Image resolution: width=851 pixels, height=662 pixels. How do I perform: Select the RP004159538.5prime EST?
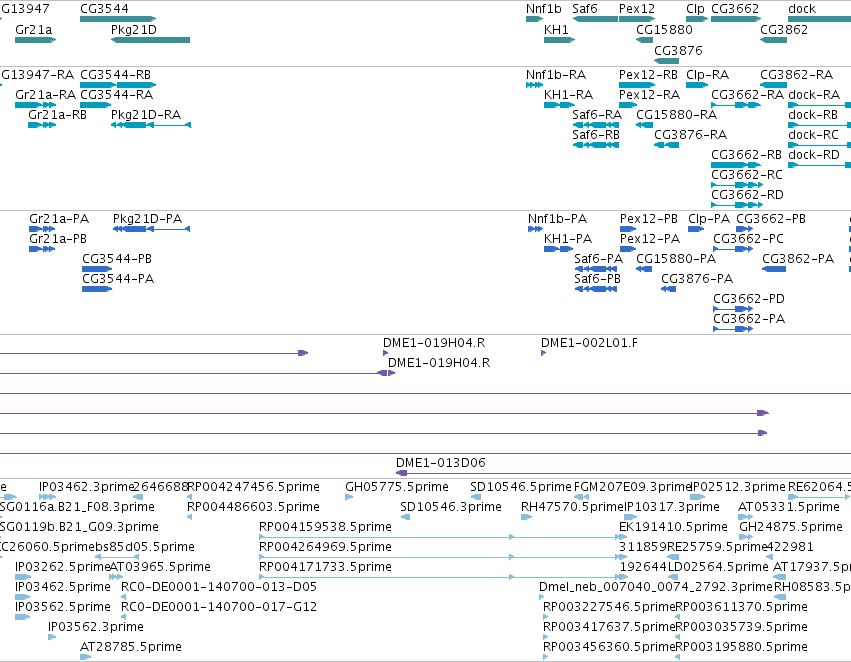[441, 537]
